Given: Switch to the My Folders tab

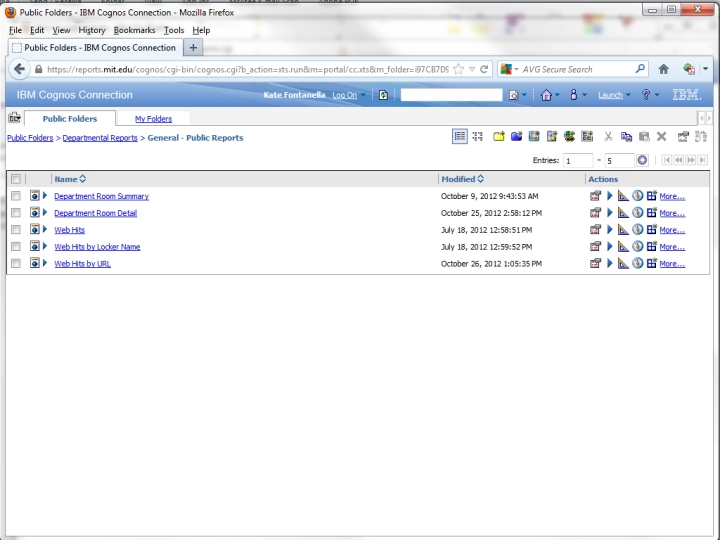Looking at the screenshot, I should (153, 119).
